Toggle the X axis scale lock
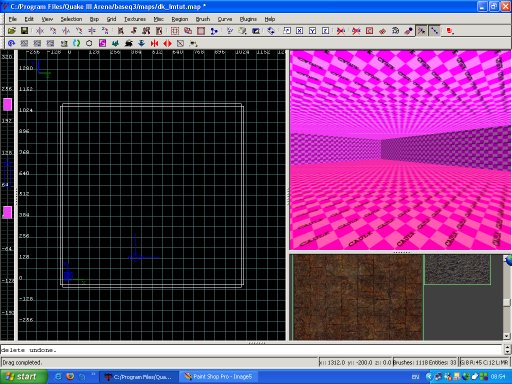This screenshot has width=512, height=384. tap(300, 31)
